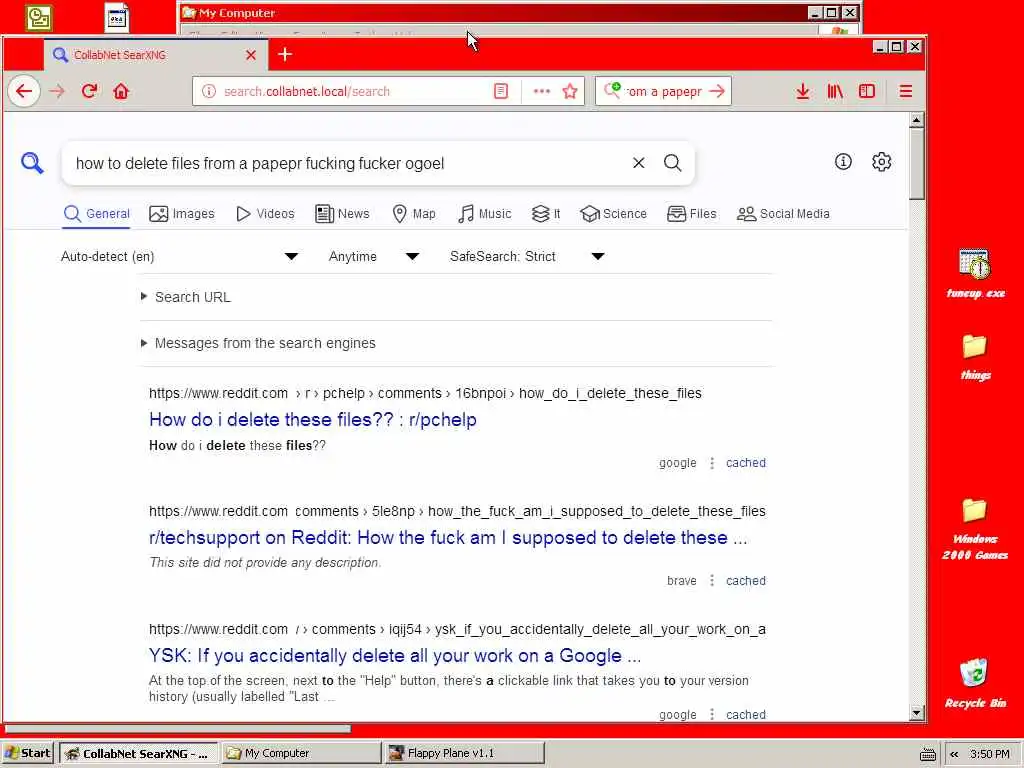Click the SearXNG logo magnifier
1024x768 pixels.
[32, 163]
